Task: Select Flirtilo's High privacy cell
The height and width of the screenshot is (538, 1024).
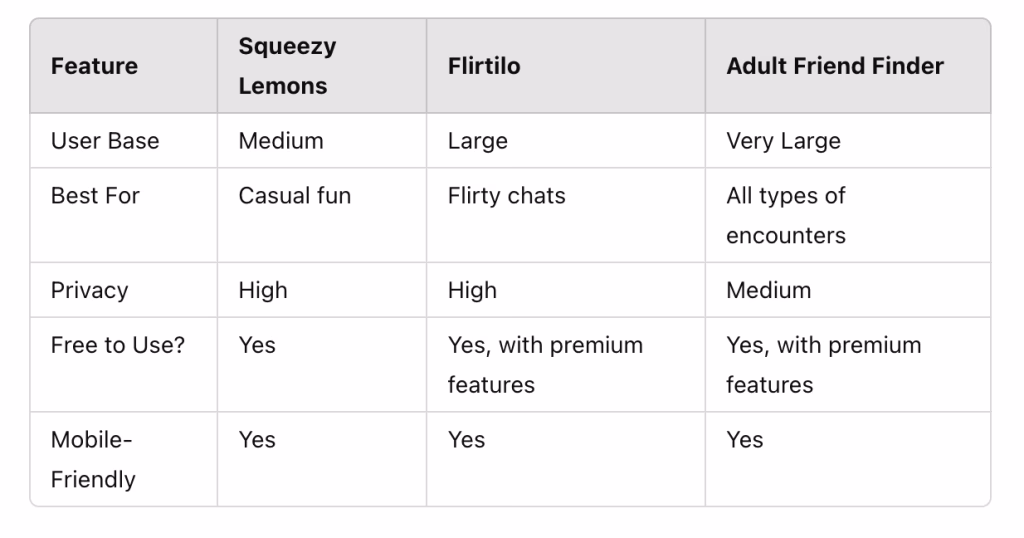Action: 472,291
